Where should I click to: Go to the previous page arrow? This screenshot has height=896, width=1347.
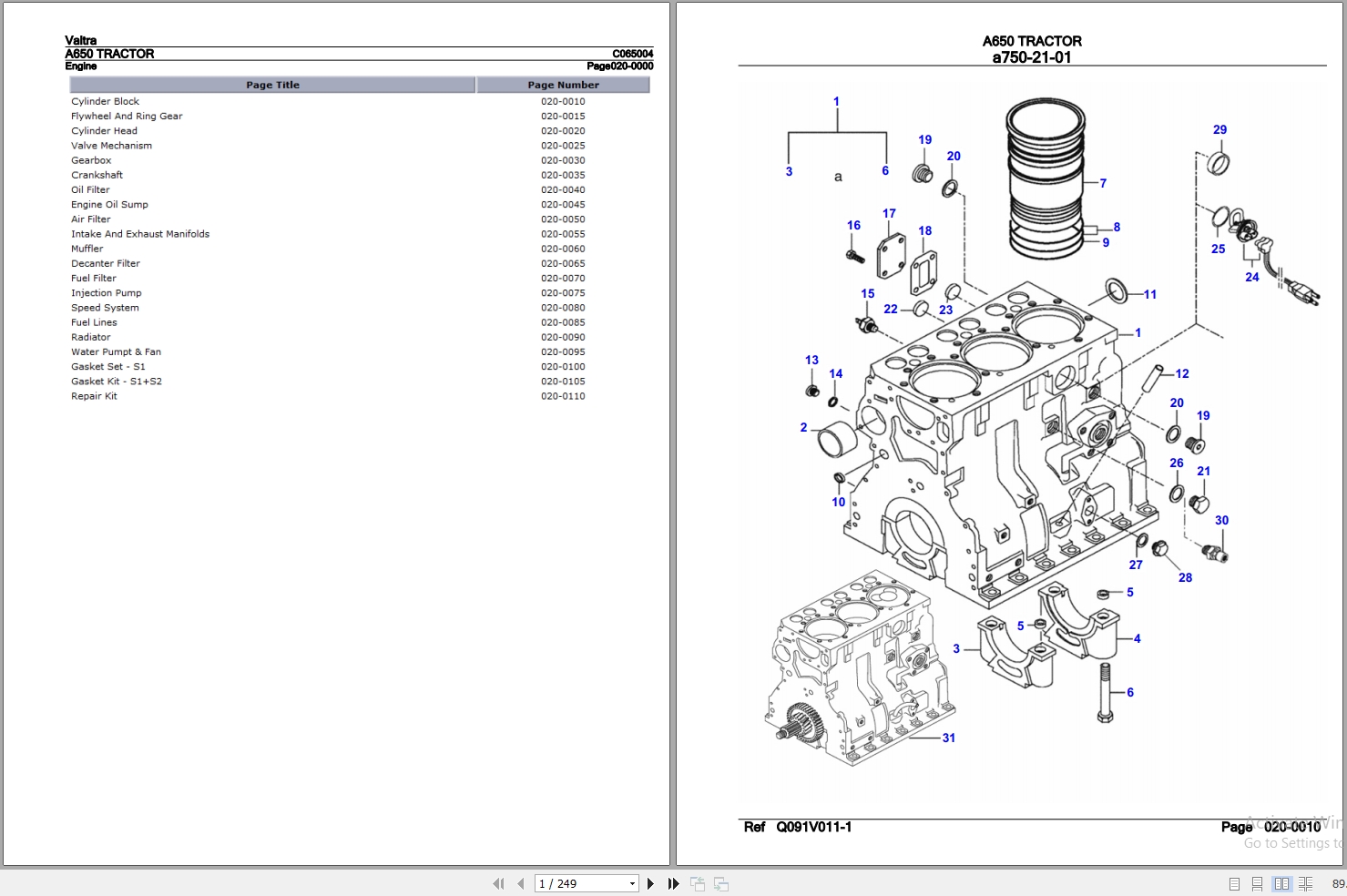[x=520, y=883]
